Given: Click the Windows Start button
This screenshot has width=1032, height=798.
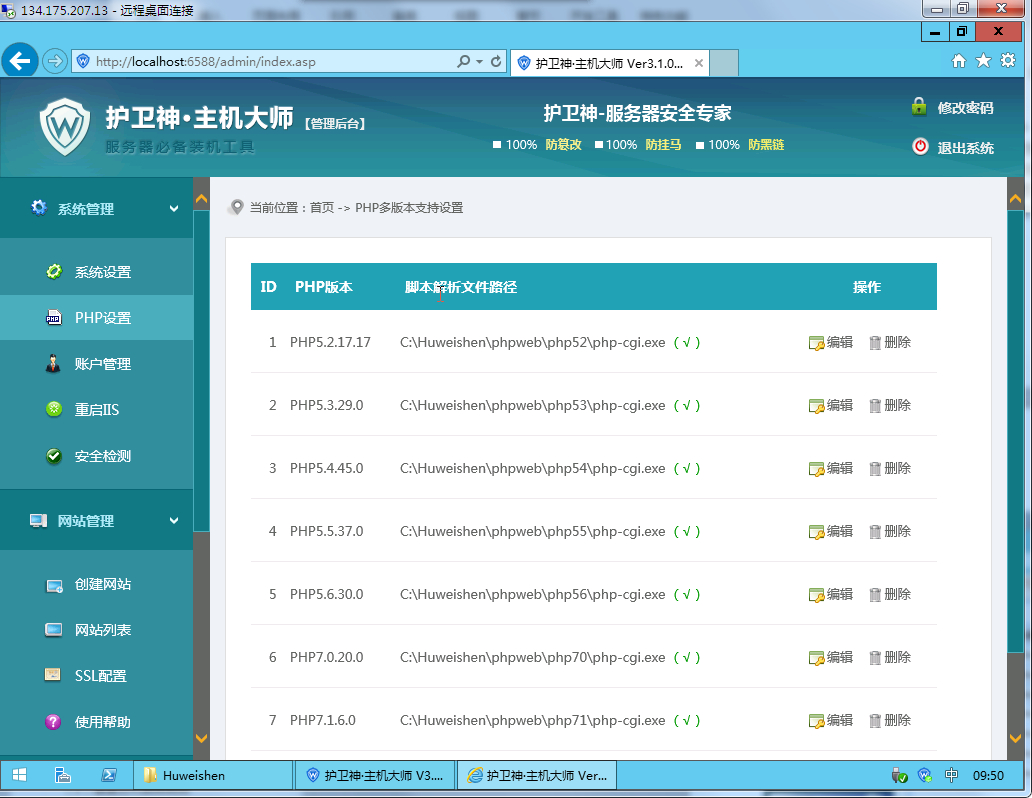Looking at the screenshot, I should [x=19, y=775].
